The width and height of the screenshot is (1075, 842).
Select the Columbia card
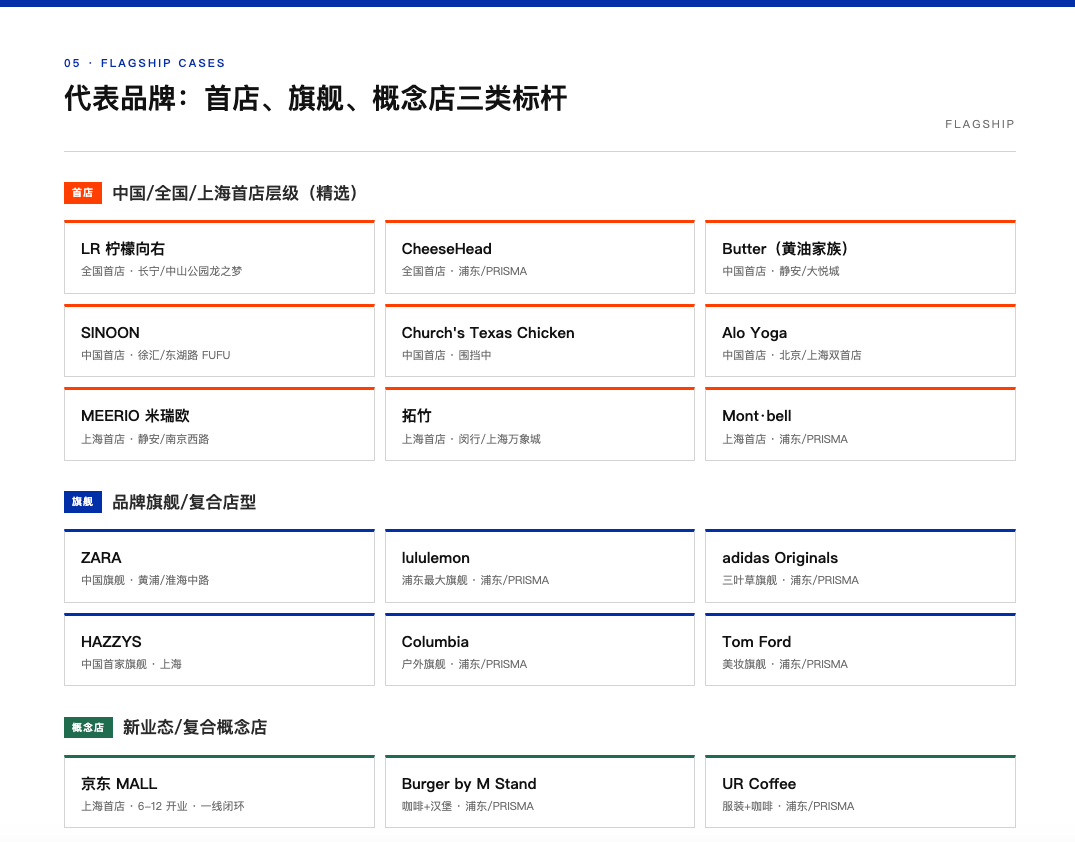(x=540, y=650)
